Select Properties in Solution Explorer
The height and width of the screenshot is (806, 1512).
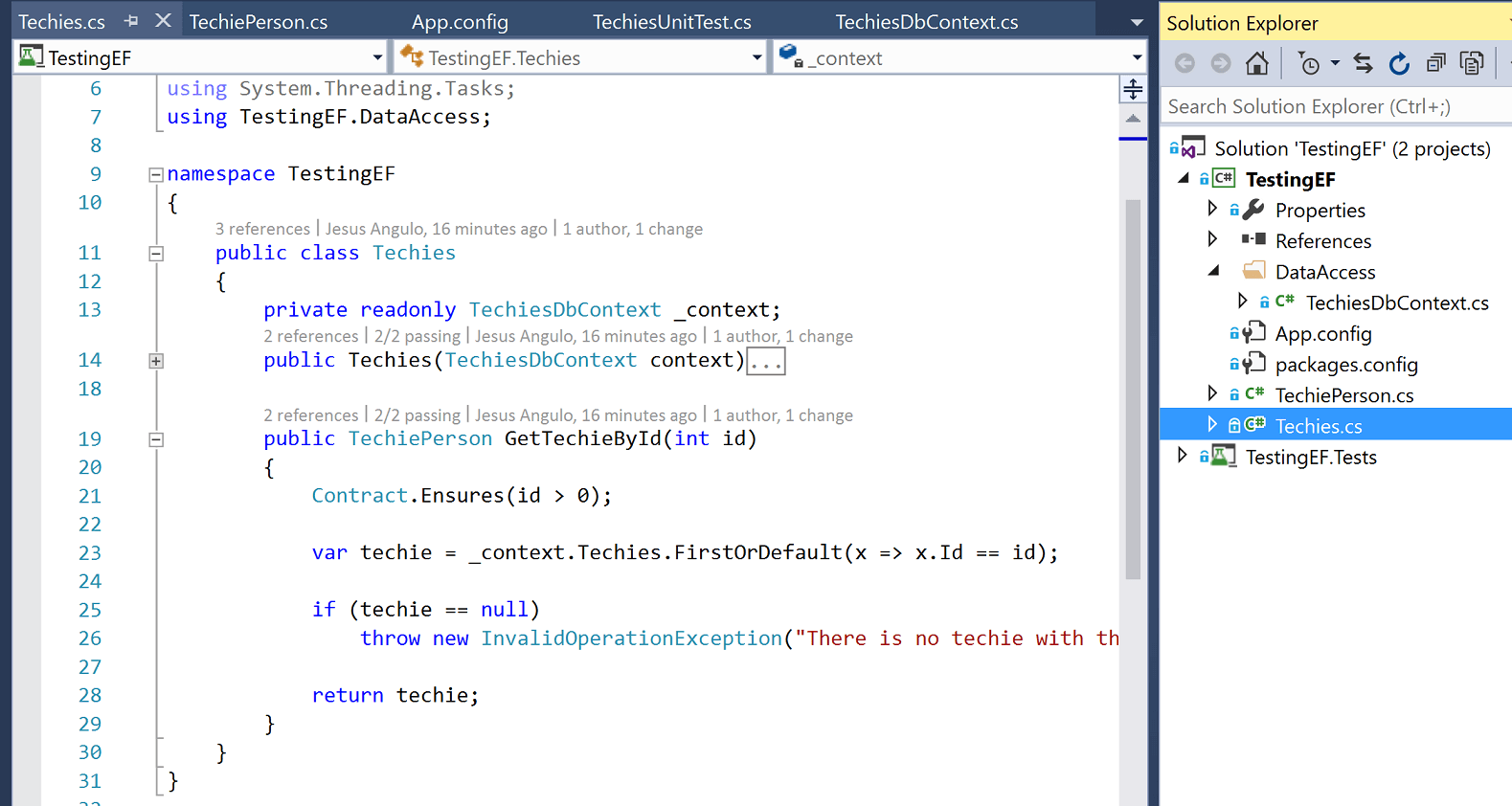pos(1320,210)
